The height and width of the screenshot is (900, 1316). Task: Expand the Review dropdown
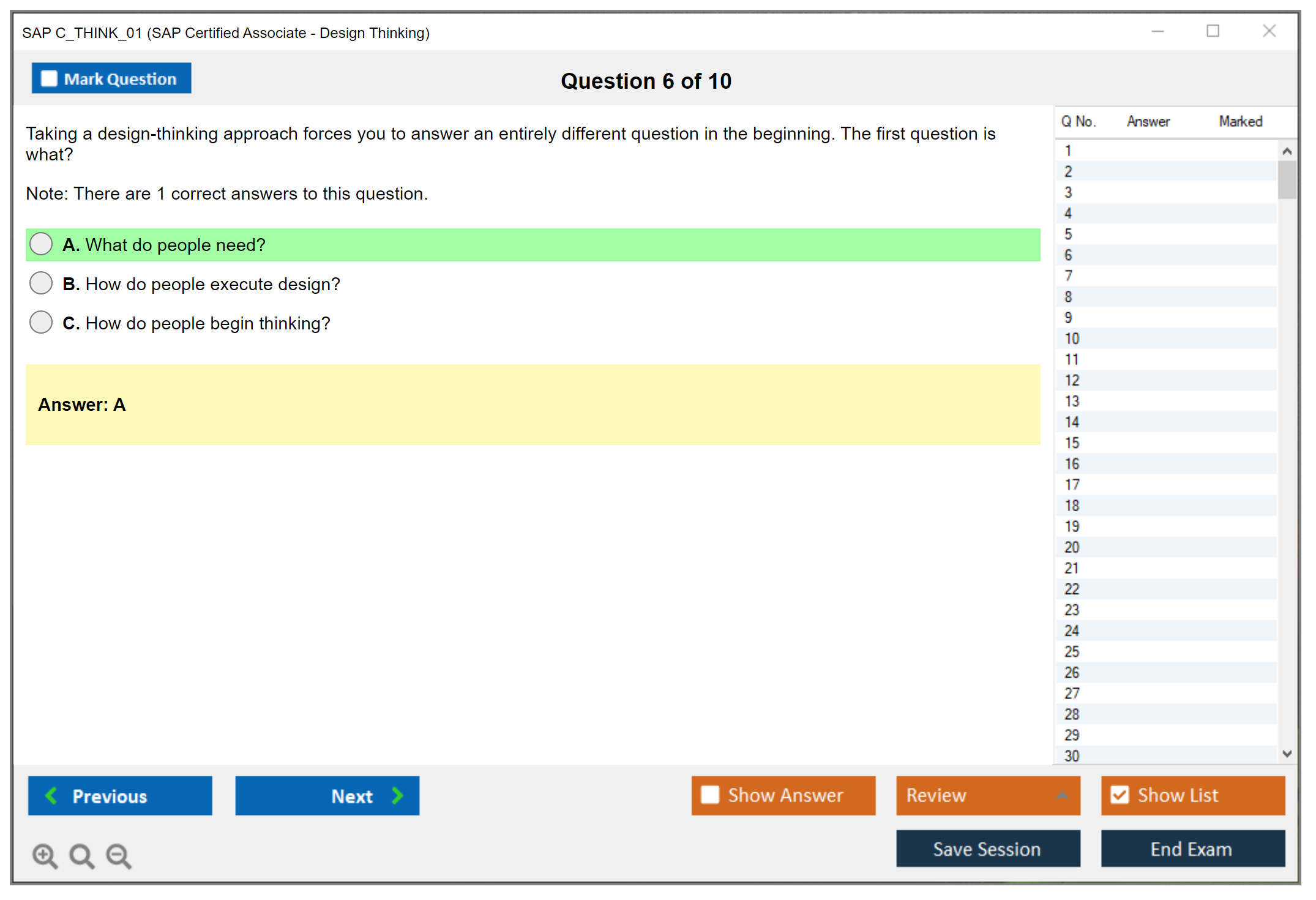point(1062,795)
